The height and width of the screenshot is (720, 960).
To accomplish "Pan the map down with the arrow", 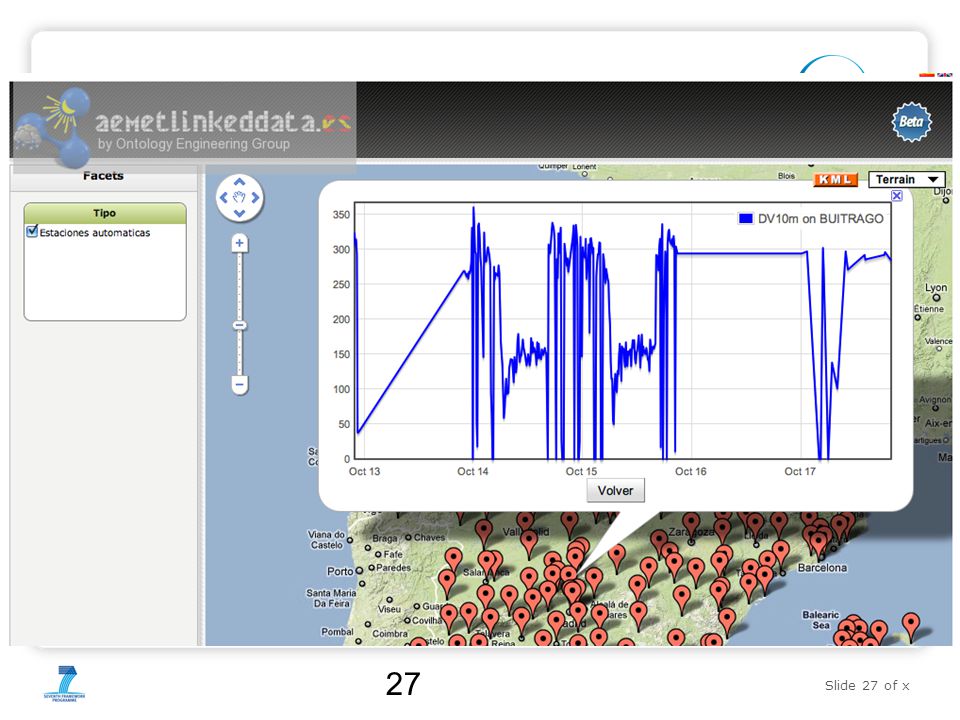I will click(239, 213).
